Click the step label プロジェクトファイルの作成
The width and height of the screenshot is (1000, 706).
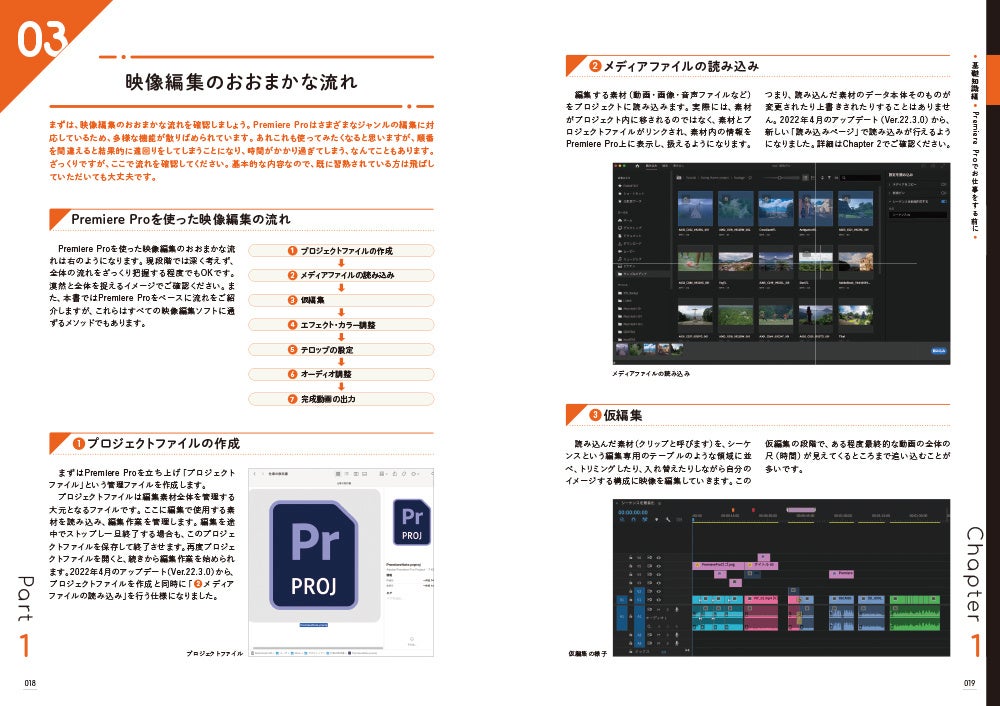pos(347,251)
